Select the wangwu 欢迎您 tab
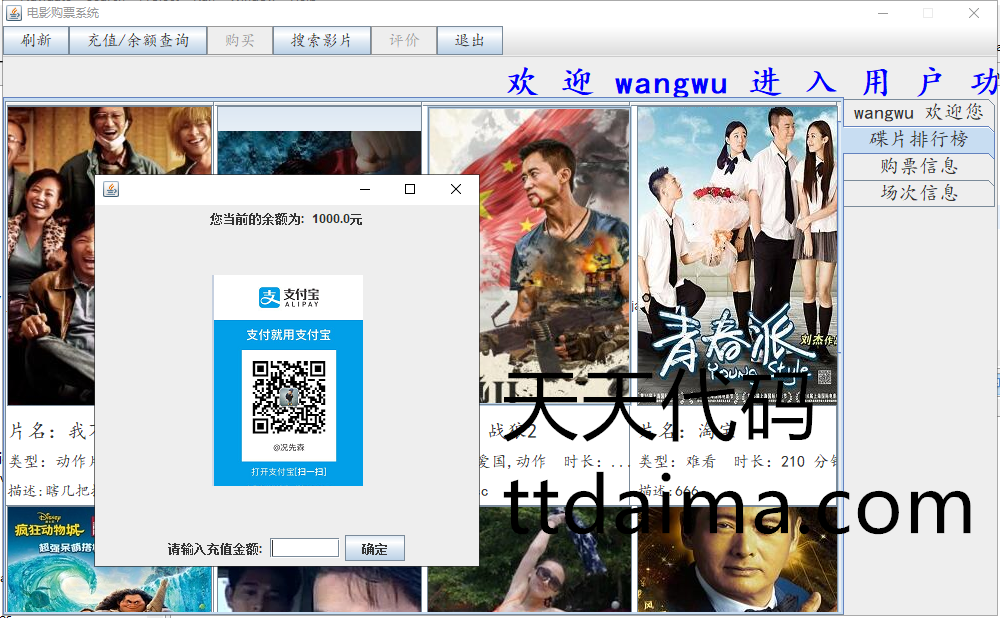 coord(918,112)
